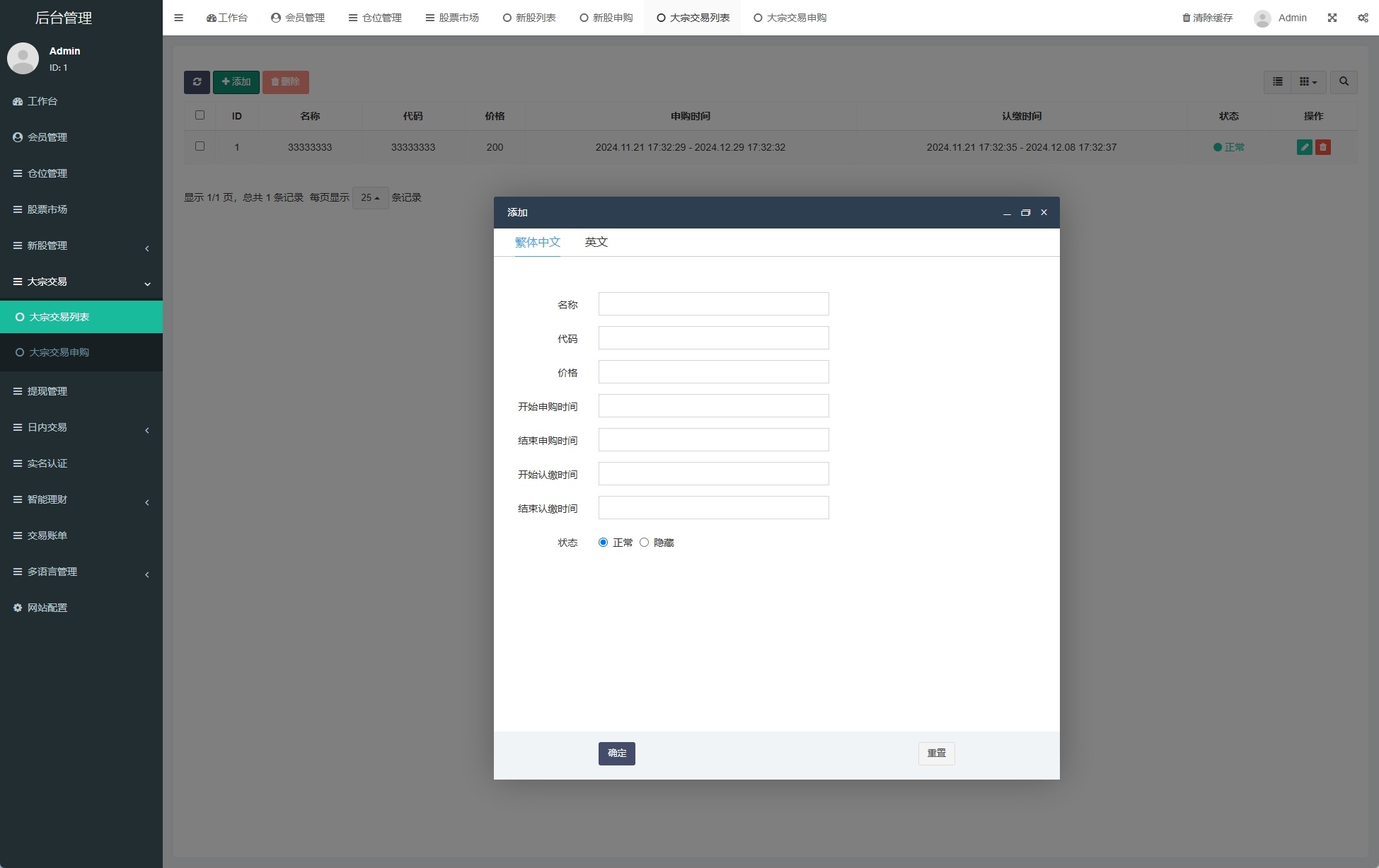Focus the 代码 input field
Image resolution: width=1379 pixels, height=868 pixels.
[x=713, y=338]
